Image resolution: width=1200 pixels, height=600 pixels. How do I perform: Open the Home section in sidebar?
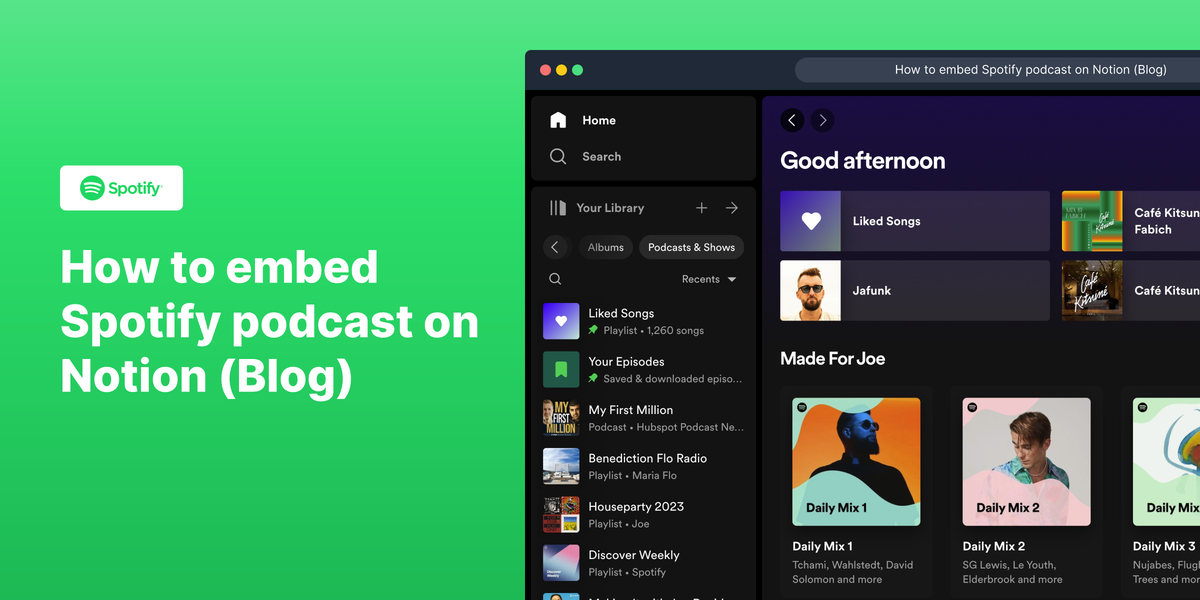[558, 120]
